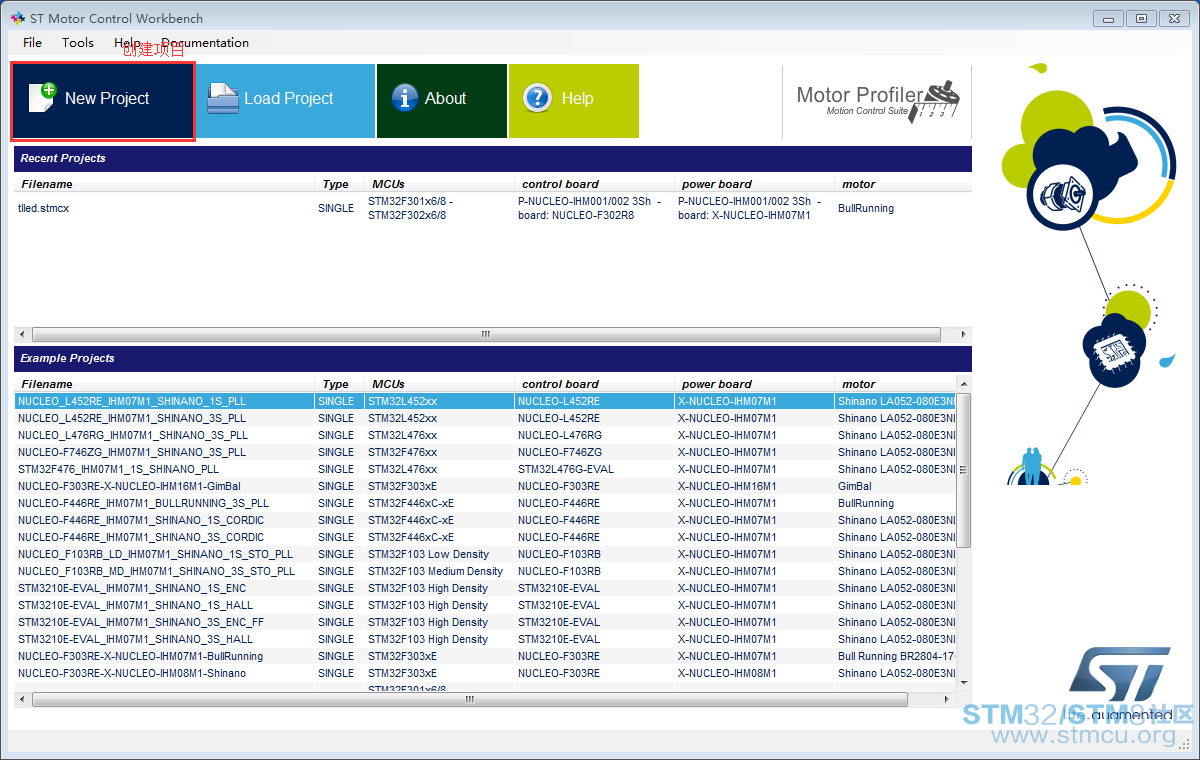Screen dimensions: 1200x760
Task: Select NUCLEO_L452RE_IHM07M1_SHINANO_3S_PLL example
Action: click(486, 418)
